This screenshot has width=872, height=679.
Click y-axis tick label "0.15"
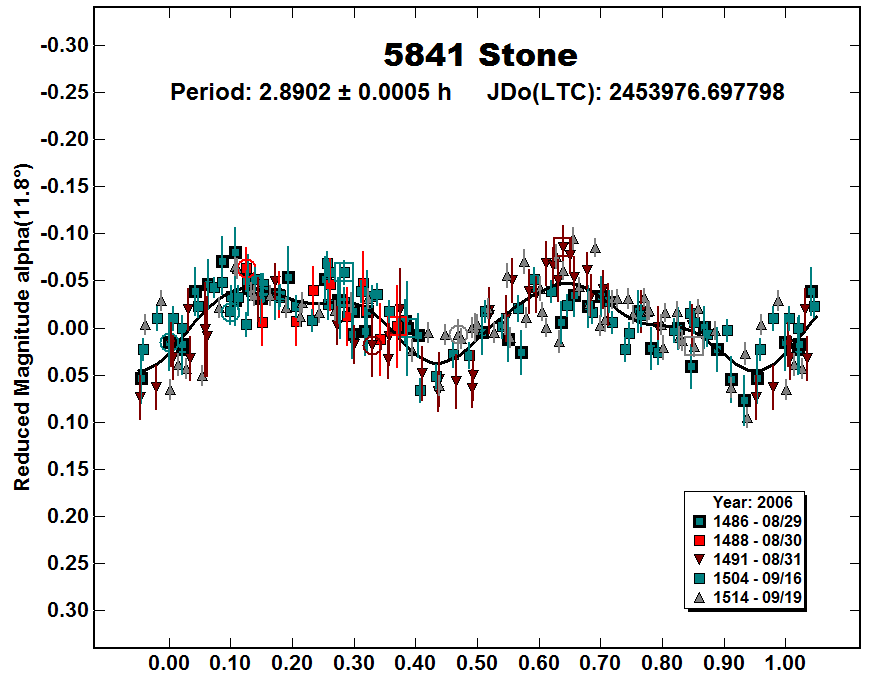pyautogui.click(x=68, y=469)
